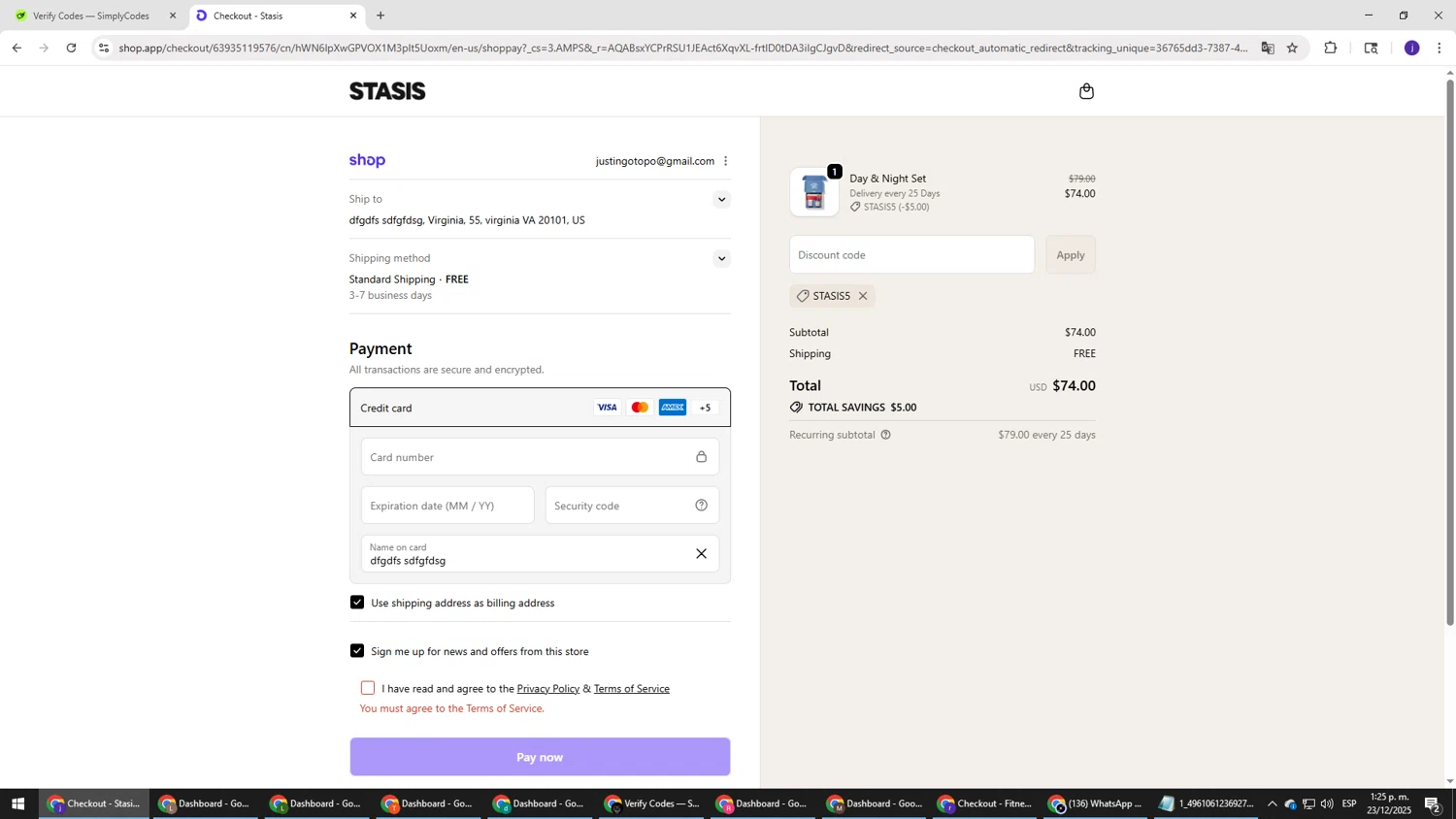The width and height of the screenshot is (1456, 819).
Task: Open Checkout - Fitne... taskbar window
Action: [x=985, y=803]
